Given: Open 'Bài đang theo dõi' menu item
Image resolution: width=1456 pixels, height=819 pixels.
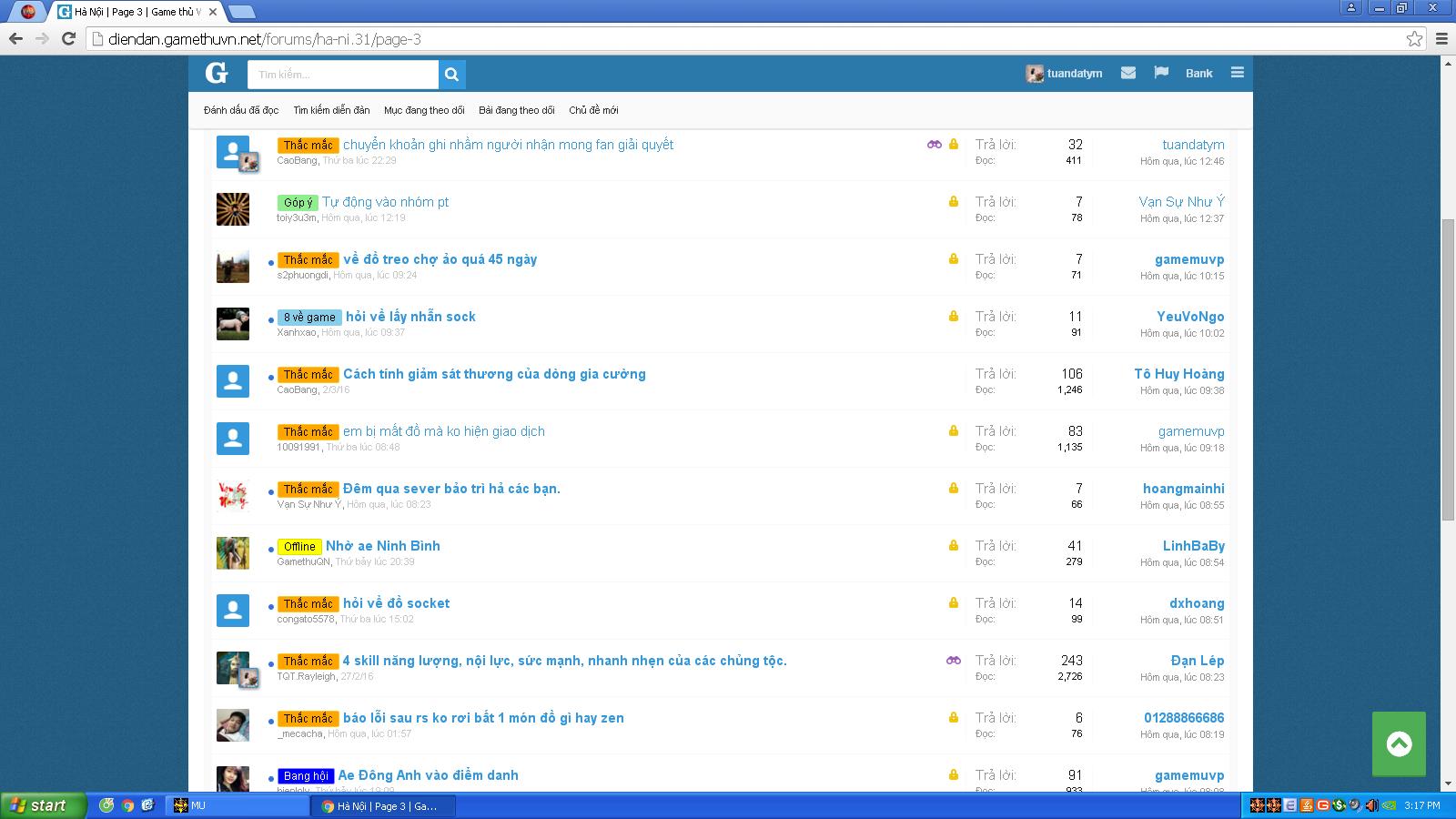Looking at the screenshot, I should coord(517,110).
